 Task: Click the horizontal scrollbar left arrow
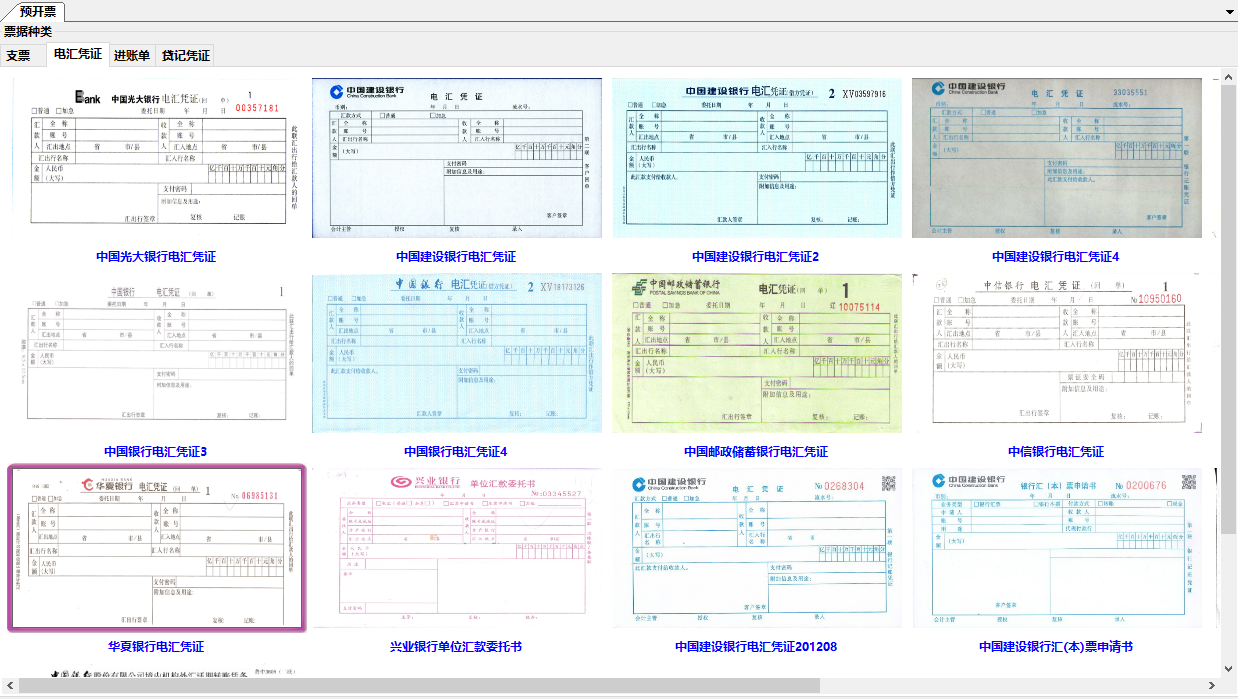pyautogui.click(x=8, y=686)
